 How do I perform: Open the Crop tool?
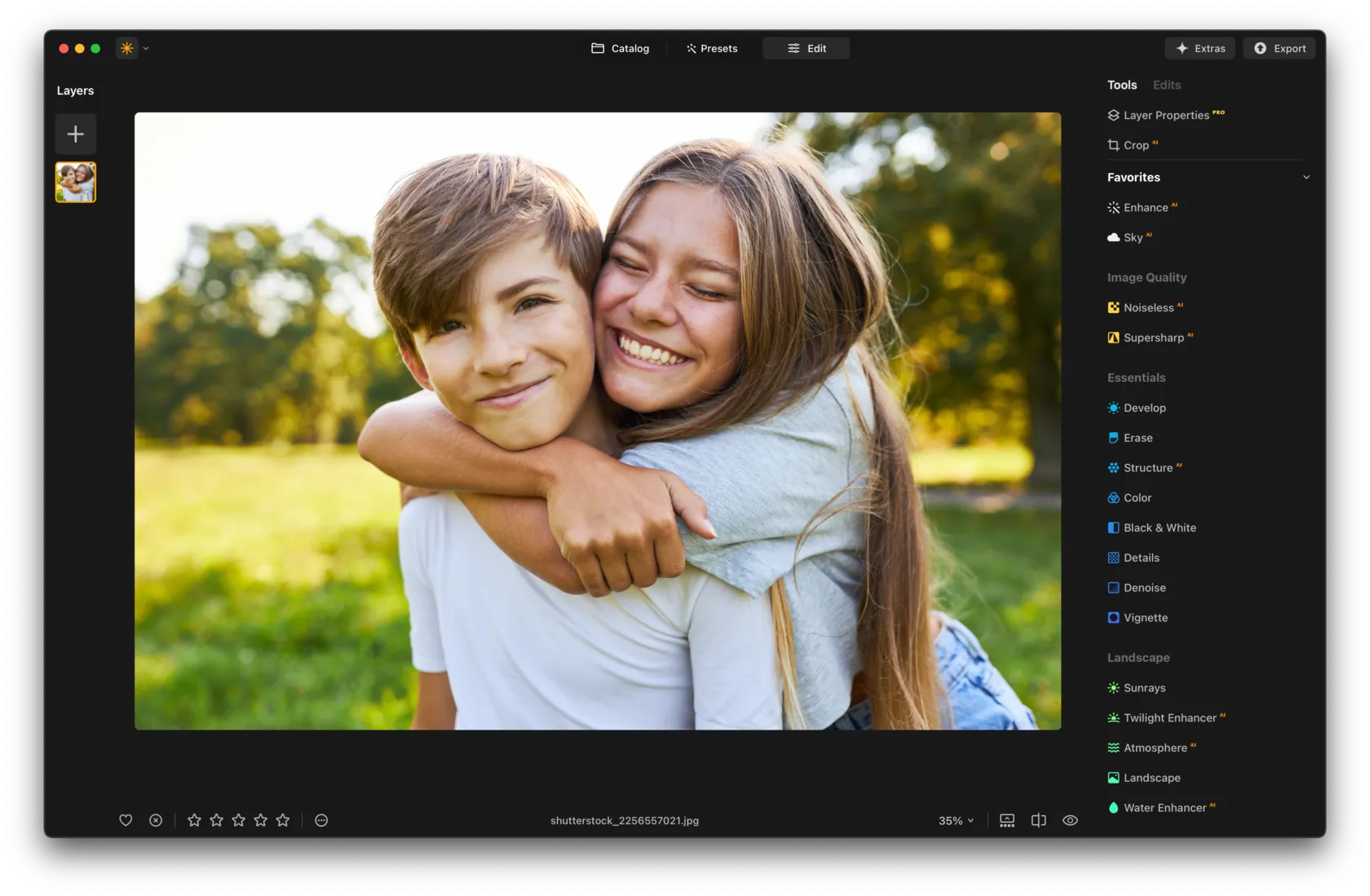[1135, 145]
